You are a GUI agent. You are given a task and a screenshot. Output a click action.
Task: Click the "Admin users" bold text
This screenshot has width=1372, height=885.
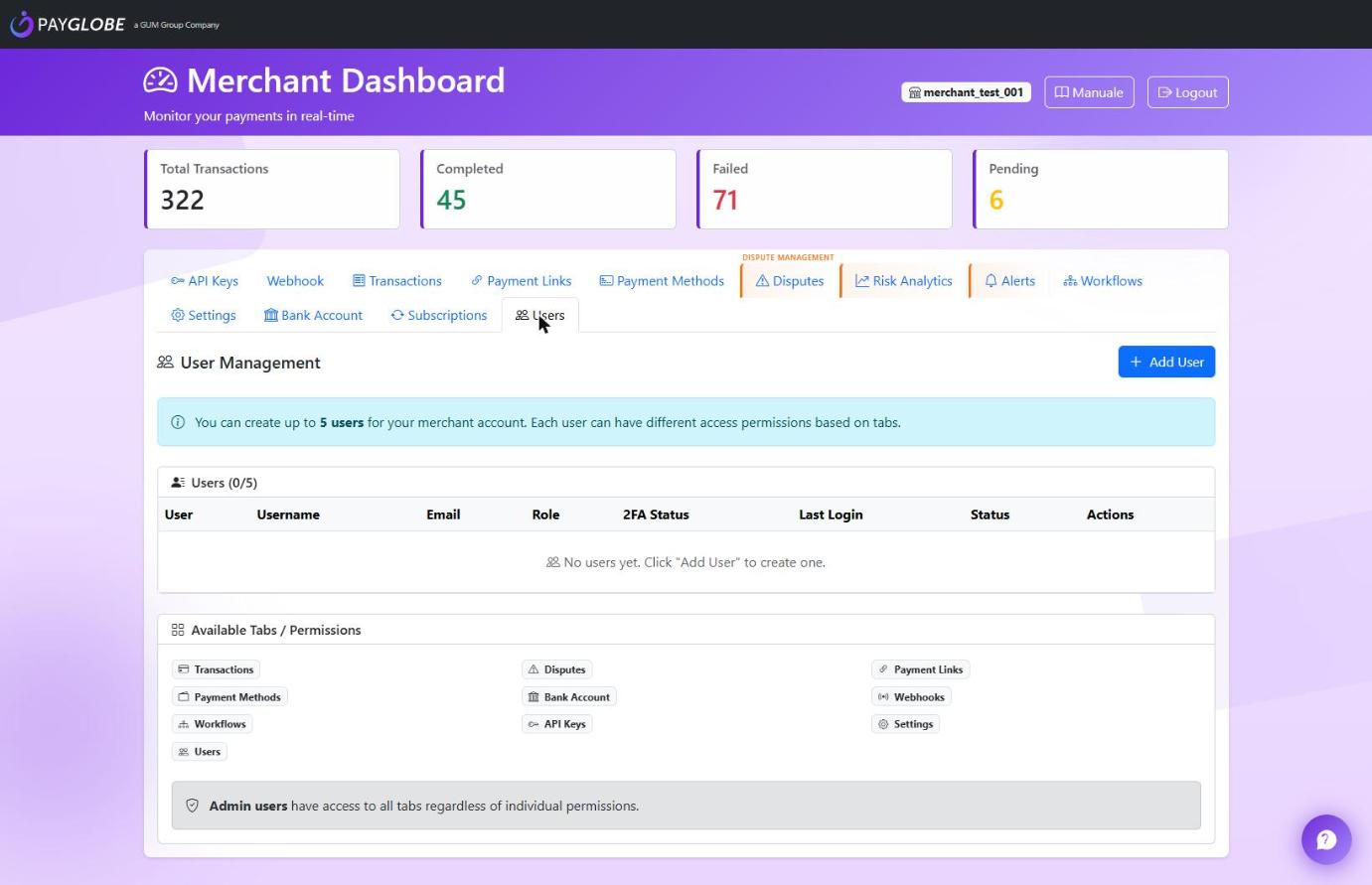[248, 806]
